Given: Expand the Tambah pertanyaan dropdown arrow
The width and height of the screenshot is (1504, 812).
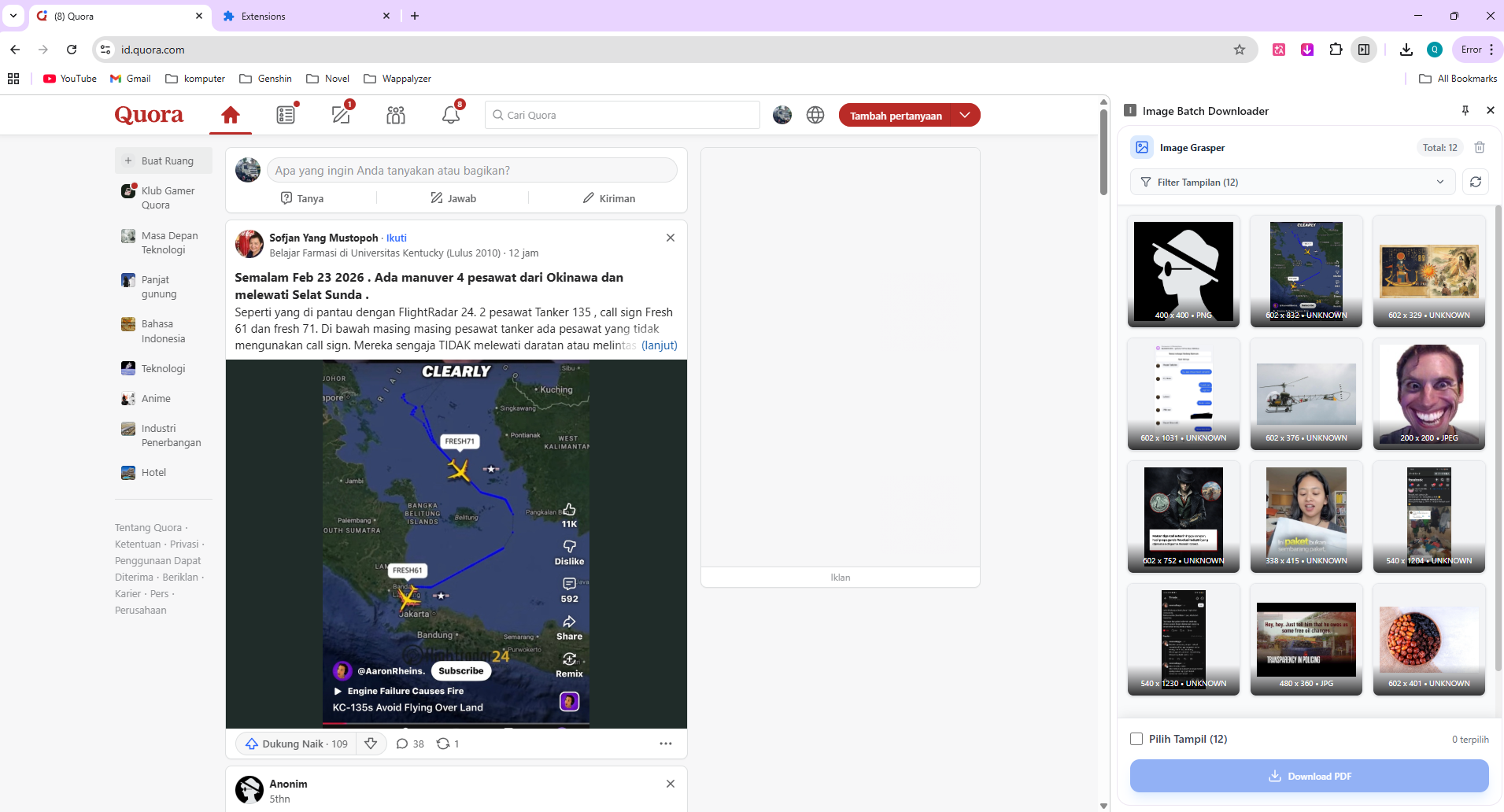Looking at the screenshot, I should click(966, 115).
